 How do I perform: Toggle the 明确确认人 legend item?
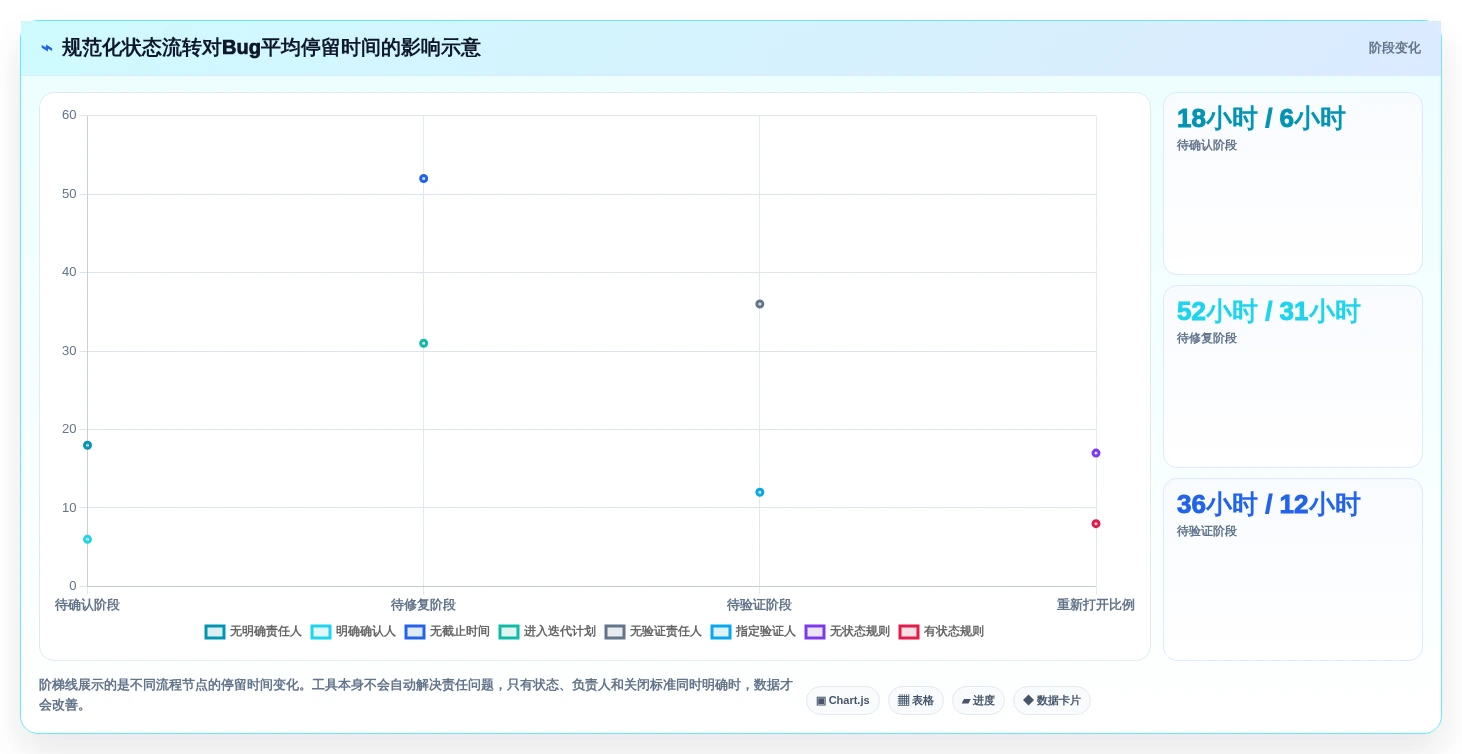point(353,632)
